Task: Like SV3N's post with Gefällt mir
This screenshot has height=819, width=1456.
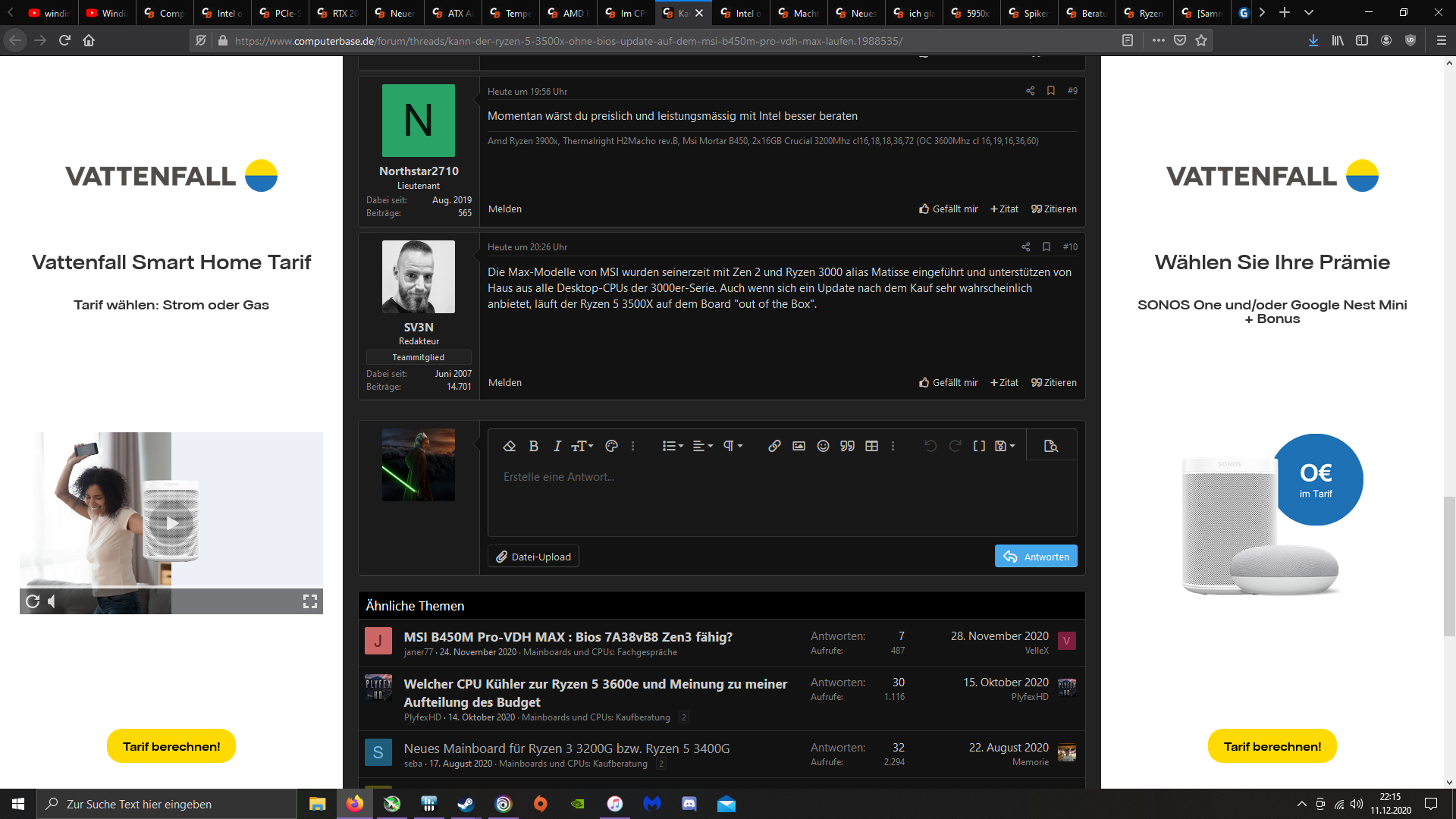Action: 948,382
